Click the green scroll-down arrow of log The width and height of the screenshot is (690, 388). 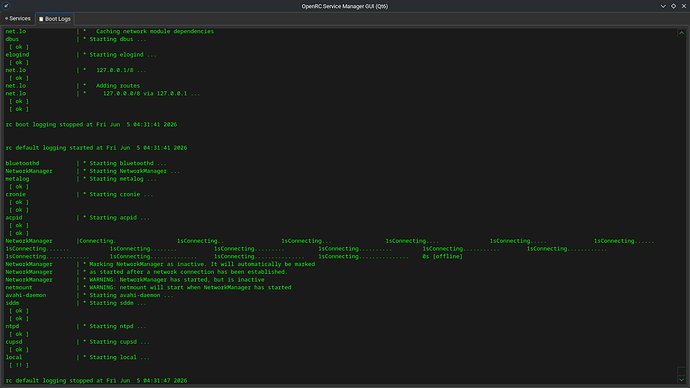(681, 380)
